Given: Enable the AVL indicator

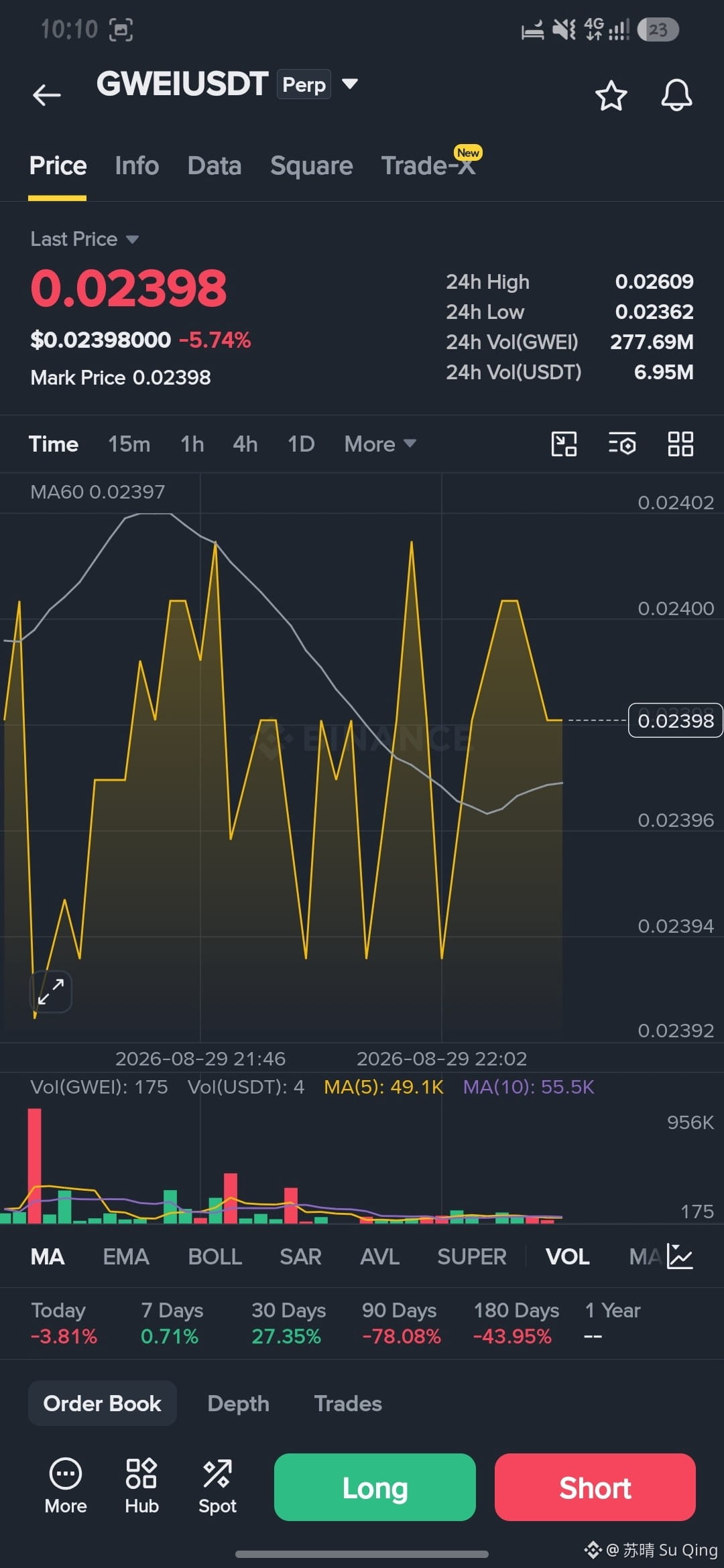Looking at the screenshot, I should tap(379, 1256).
